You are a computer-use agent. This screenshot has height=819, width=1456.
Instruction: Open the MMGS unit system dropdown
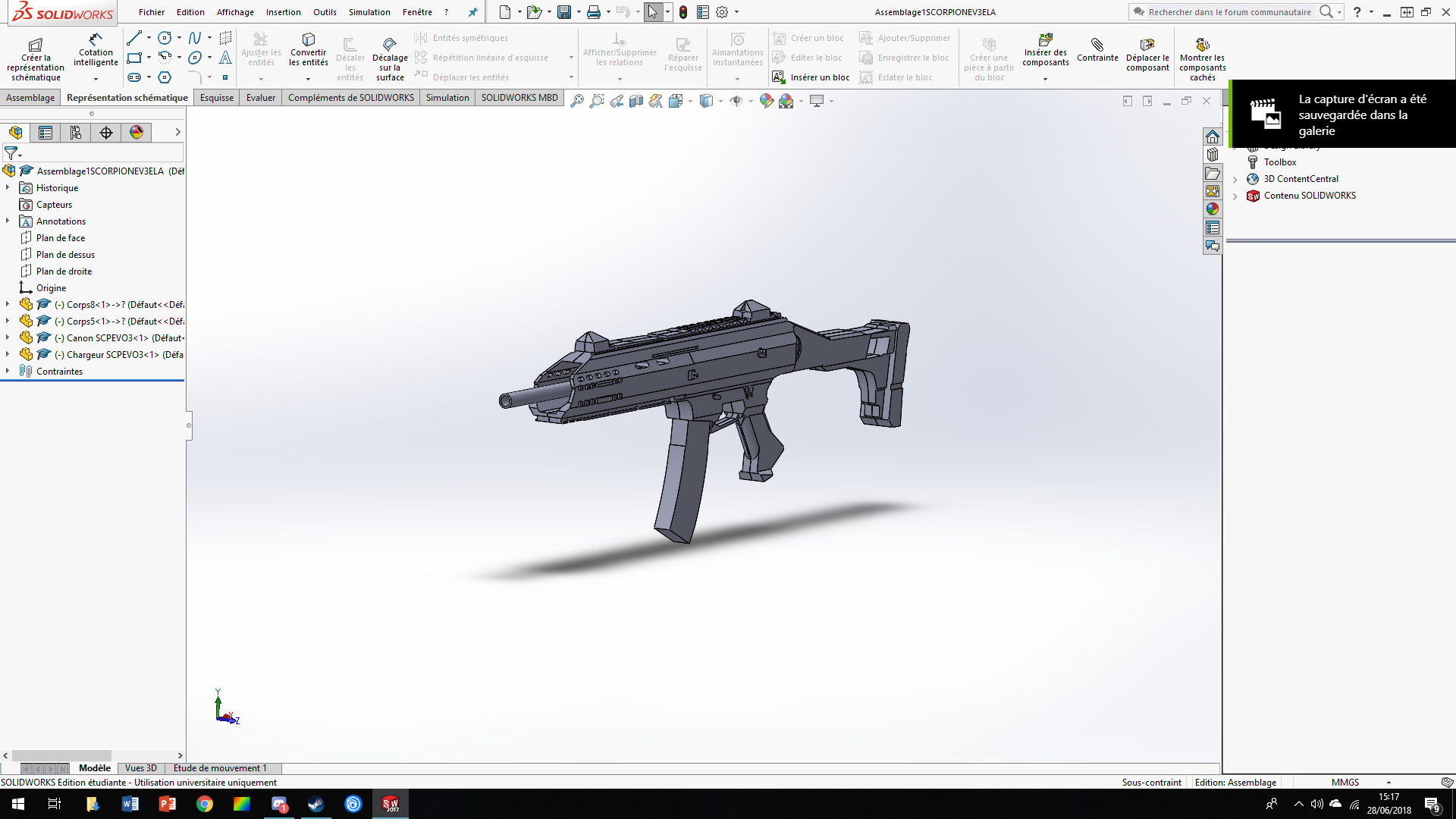[x=1389, y=783]
